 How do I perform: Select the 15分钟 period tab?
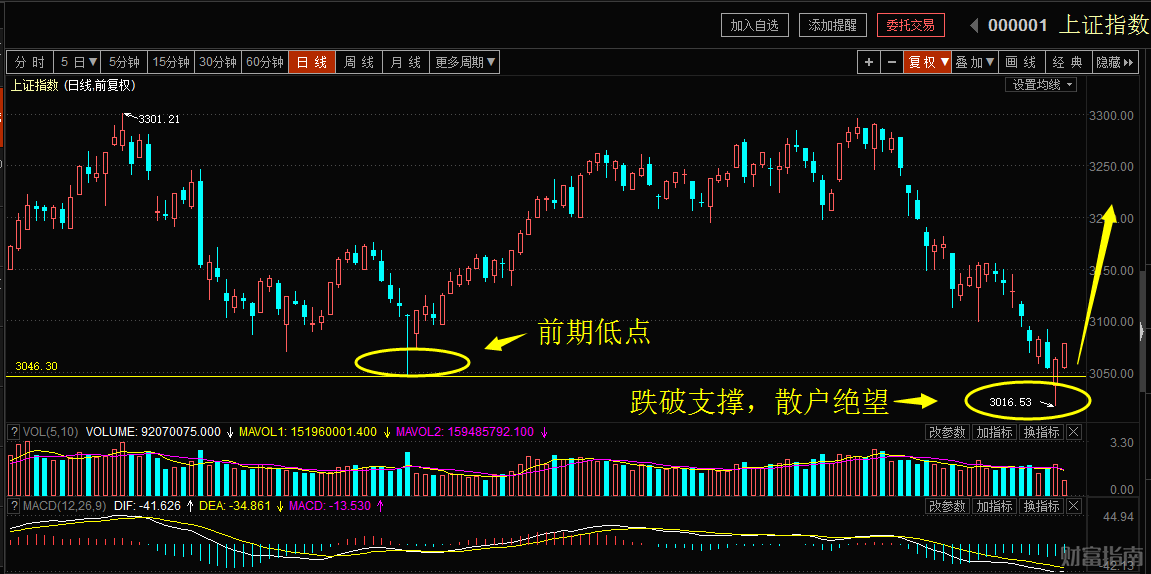[x=171, y=62]
